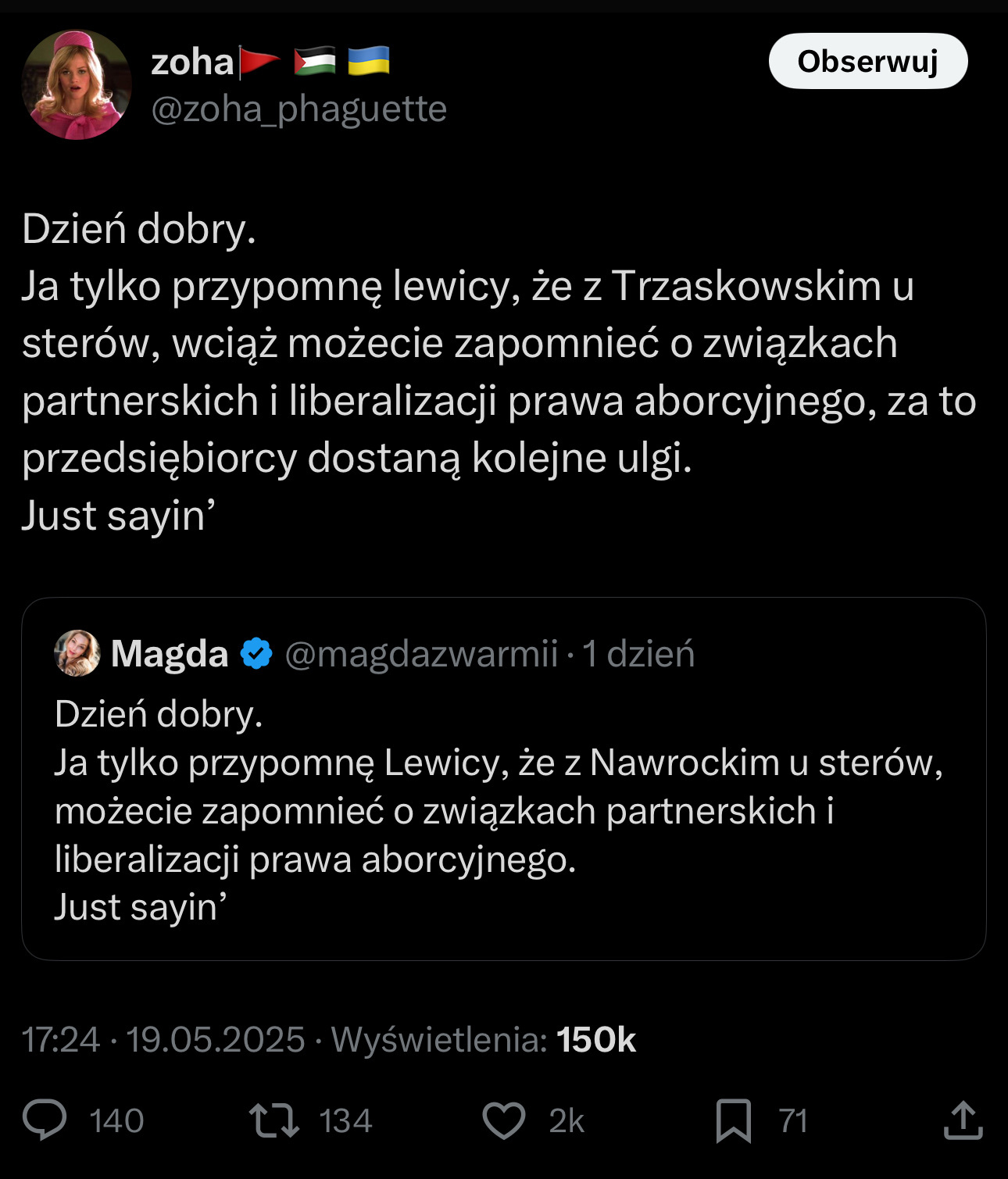Open the quoted post's 1 dzień timestamp

pyautogui.click(x=638, y=654)
